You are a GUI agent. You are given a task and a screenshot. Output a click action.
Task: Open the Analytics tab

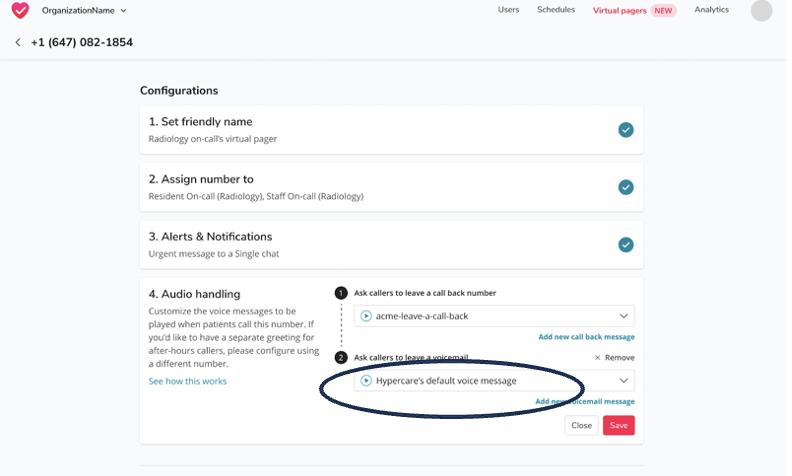click(711, 10)
